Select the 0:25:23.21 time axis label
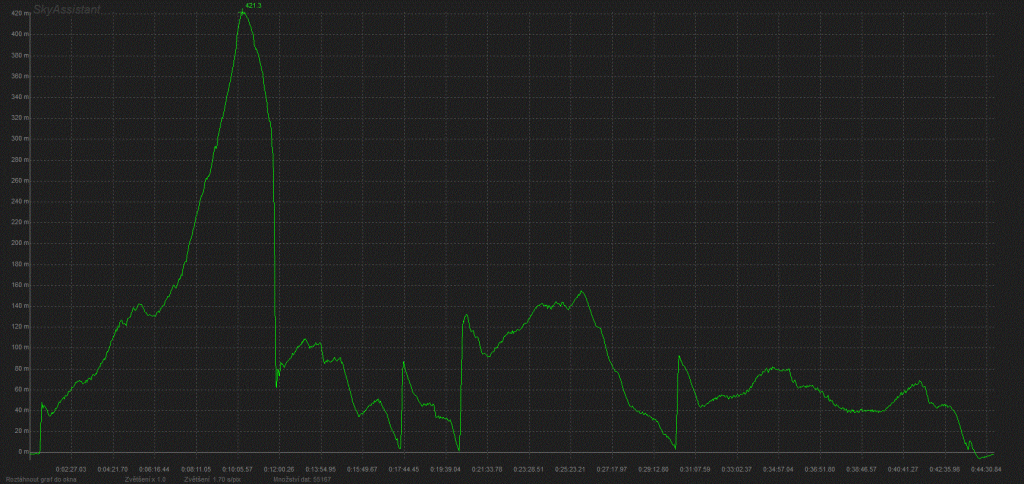This screenshot has width=1024, height=484. pyautogui.click(x=569, y=468)
